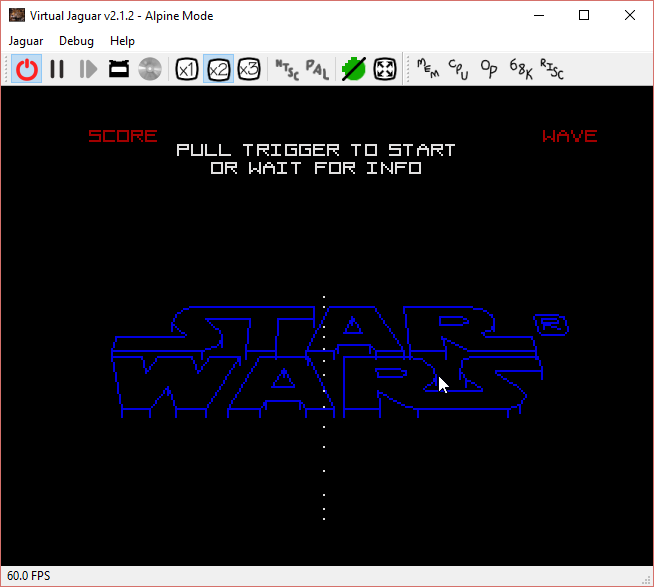Toggle the green blur filter icon
The width and height of the screenshot is (654, 587).
pyautogui.click(x=353, y=69)
